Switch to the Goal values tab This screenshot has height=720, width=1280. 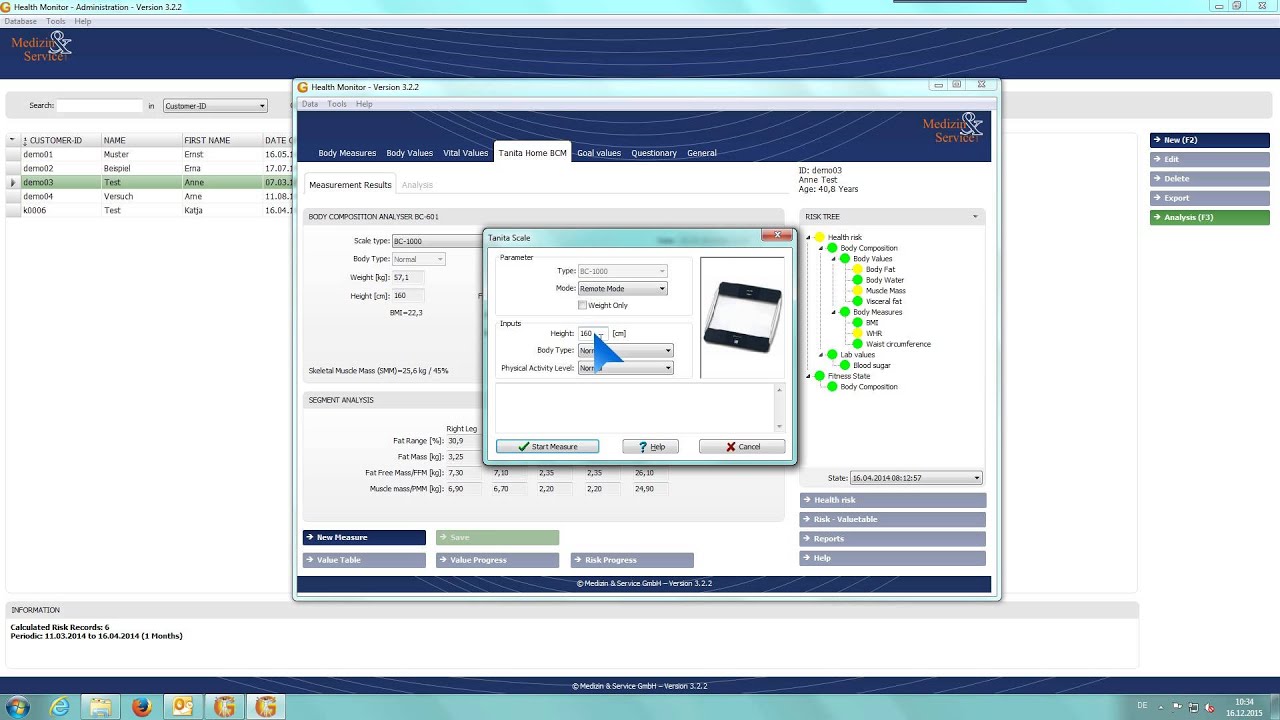pos(598,153)
